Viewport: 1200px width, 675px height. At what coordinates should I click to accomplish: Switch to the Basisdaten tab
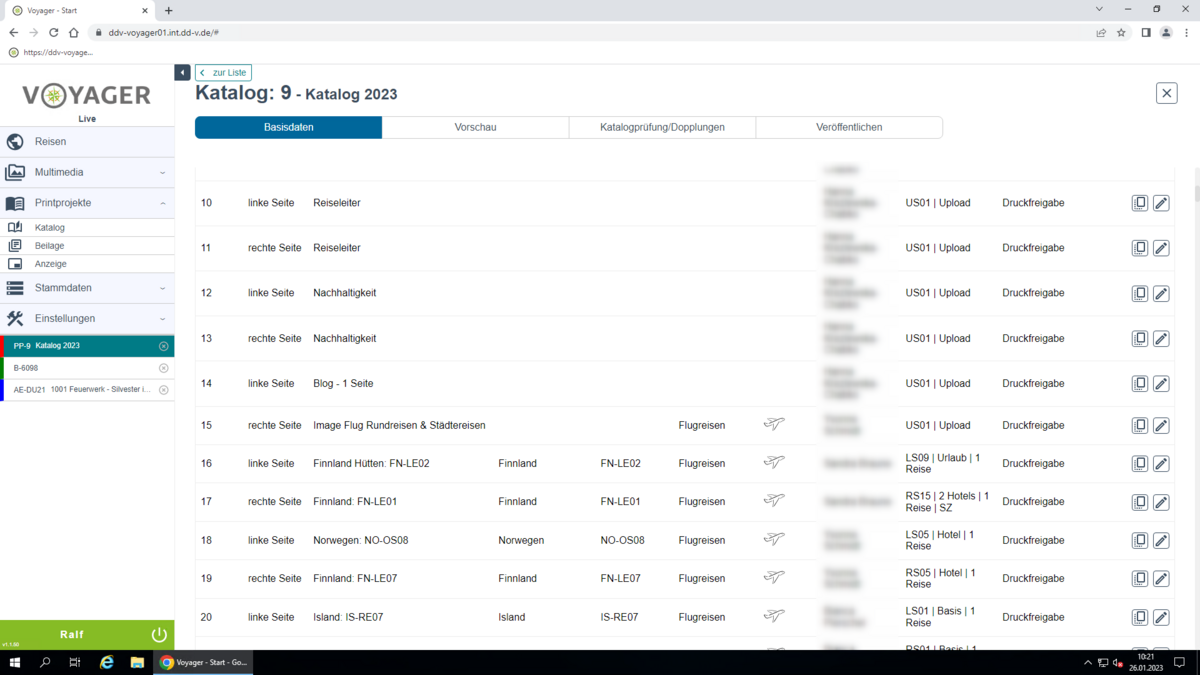tap(288, 127)
